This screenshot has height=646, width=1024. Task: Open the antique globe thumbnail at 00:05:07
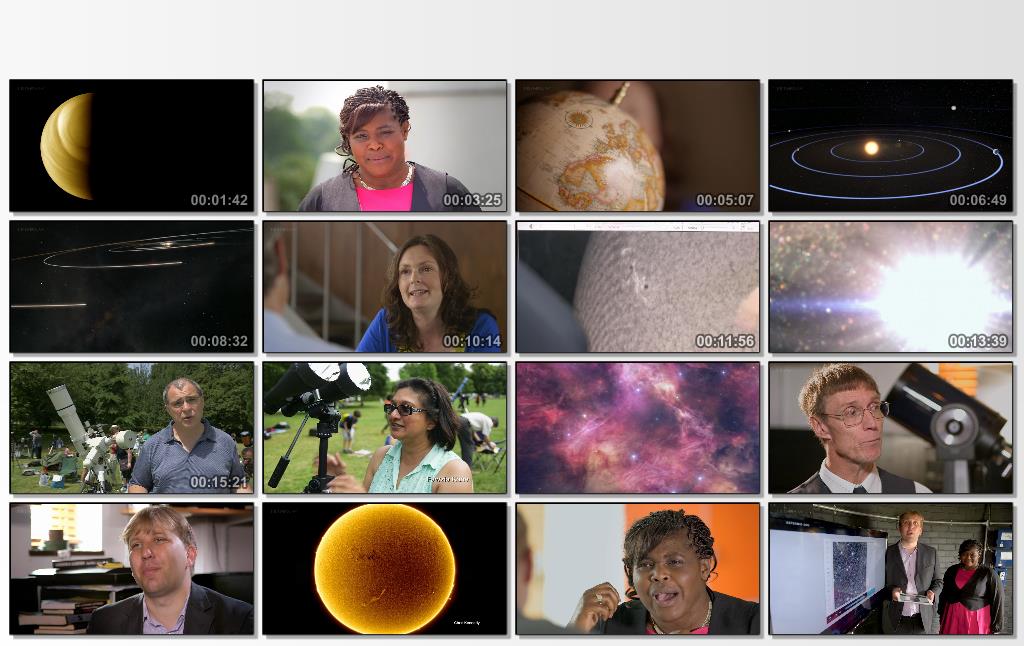point(637,146)
